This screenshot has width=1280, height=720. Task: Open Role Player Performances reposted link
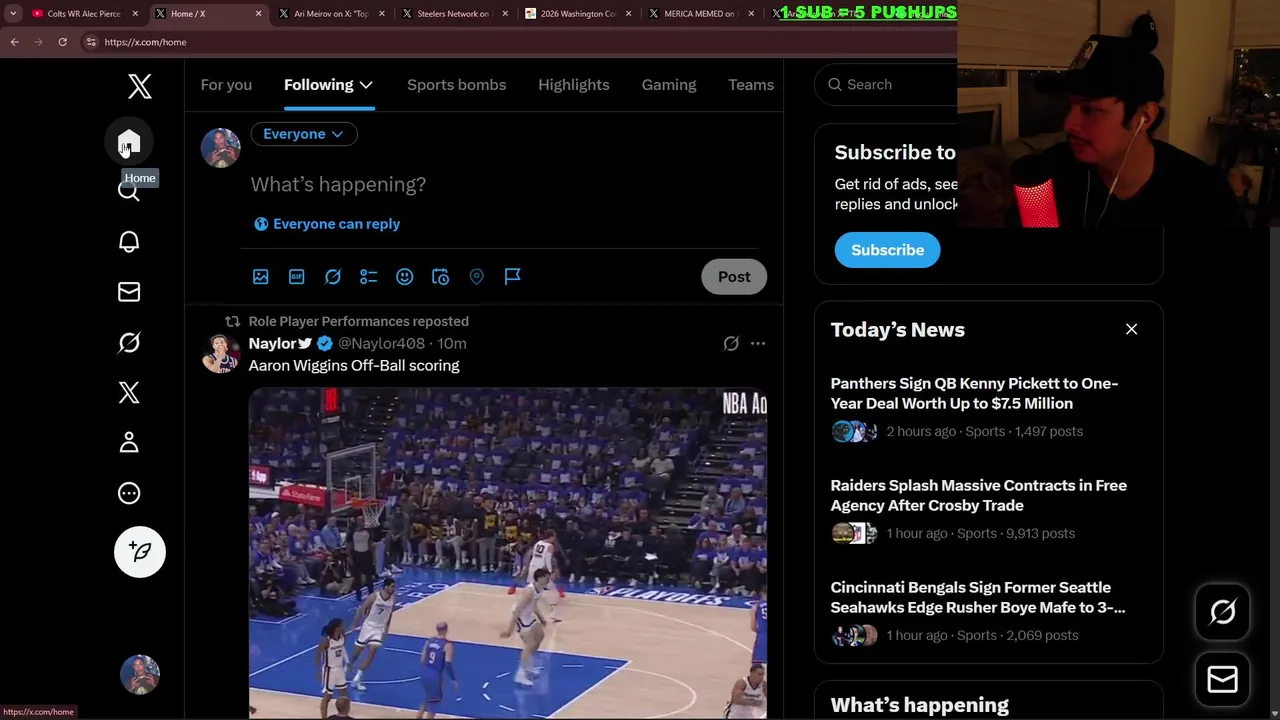359,321
